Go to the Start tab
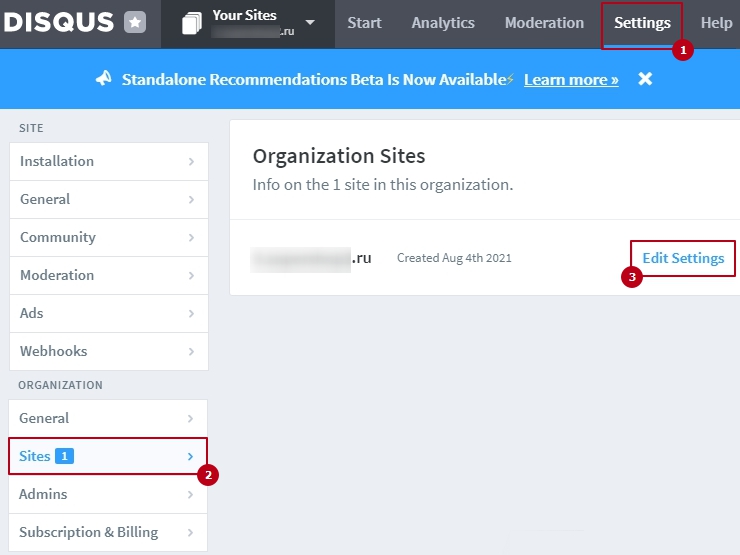The height and width of the screenshot is (555, 740). pos(366,23)
